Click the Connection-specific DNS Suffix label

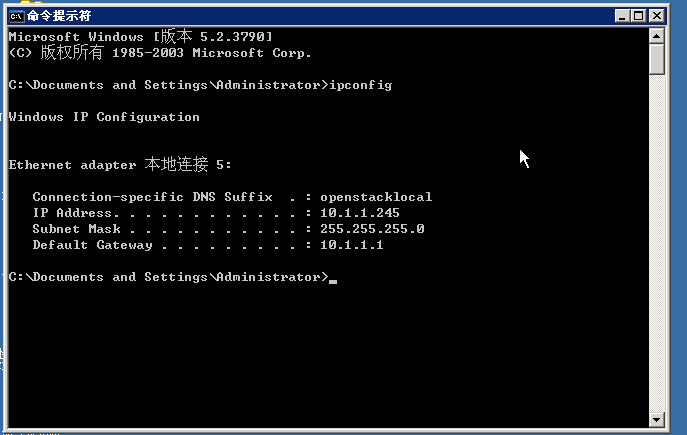point(152,197)
